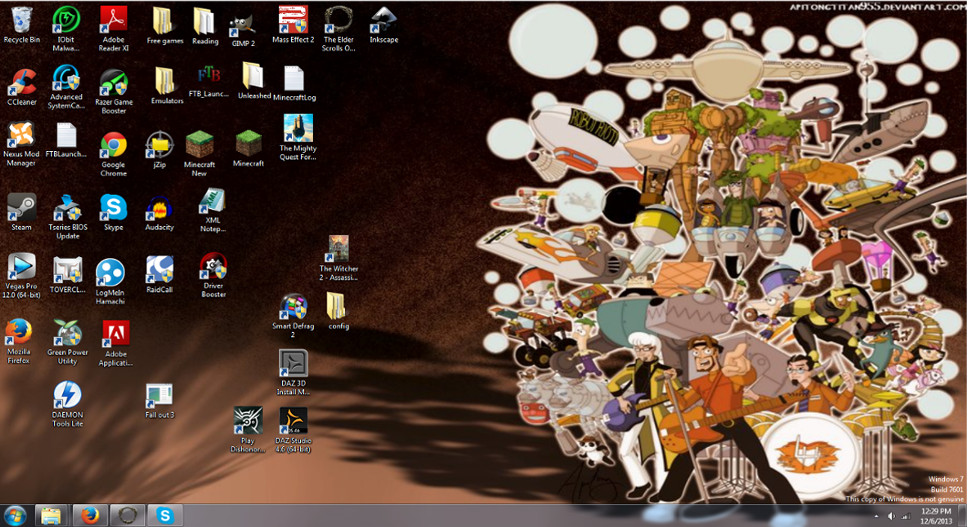Select the DAEMON Tools Lite icon
Screen dimensions: 968x527
(x=67, y=404)
